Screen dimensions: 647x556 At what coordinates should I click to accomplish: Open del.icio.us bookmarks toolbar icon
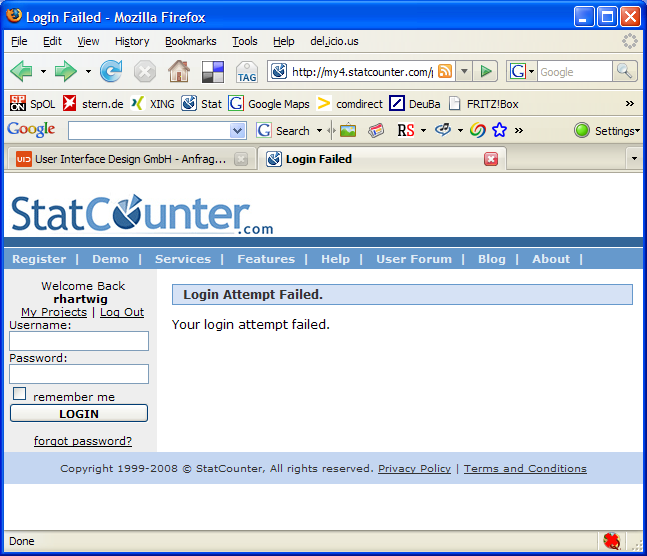coord(213,72)
